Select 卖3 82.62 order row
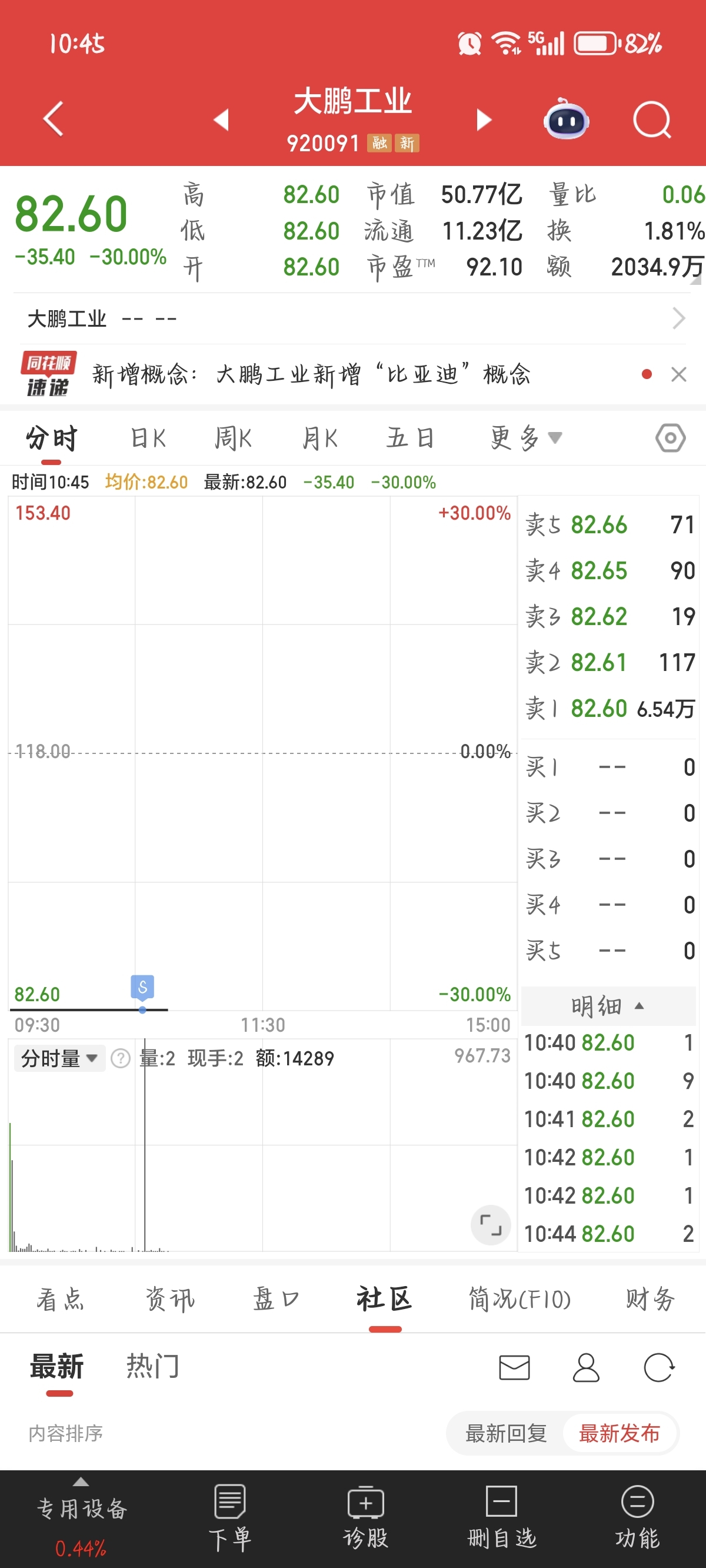 [x=610, y=617]
